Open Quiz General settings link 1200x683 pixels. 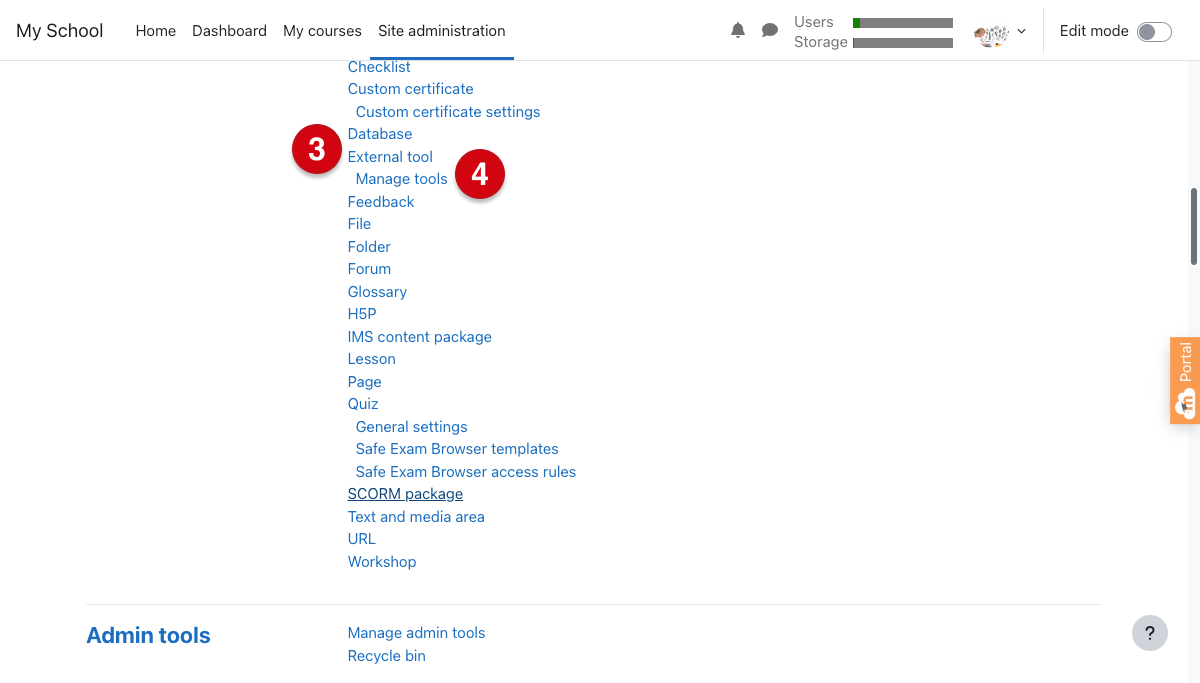(x=412, y=427)
